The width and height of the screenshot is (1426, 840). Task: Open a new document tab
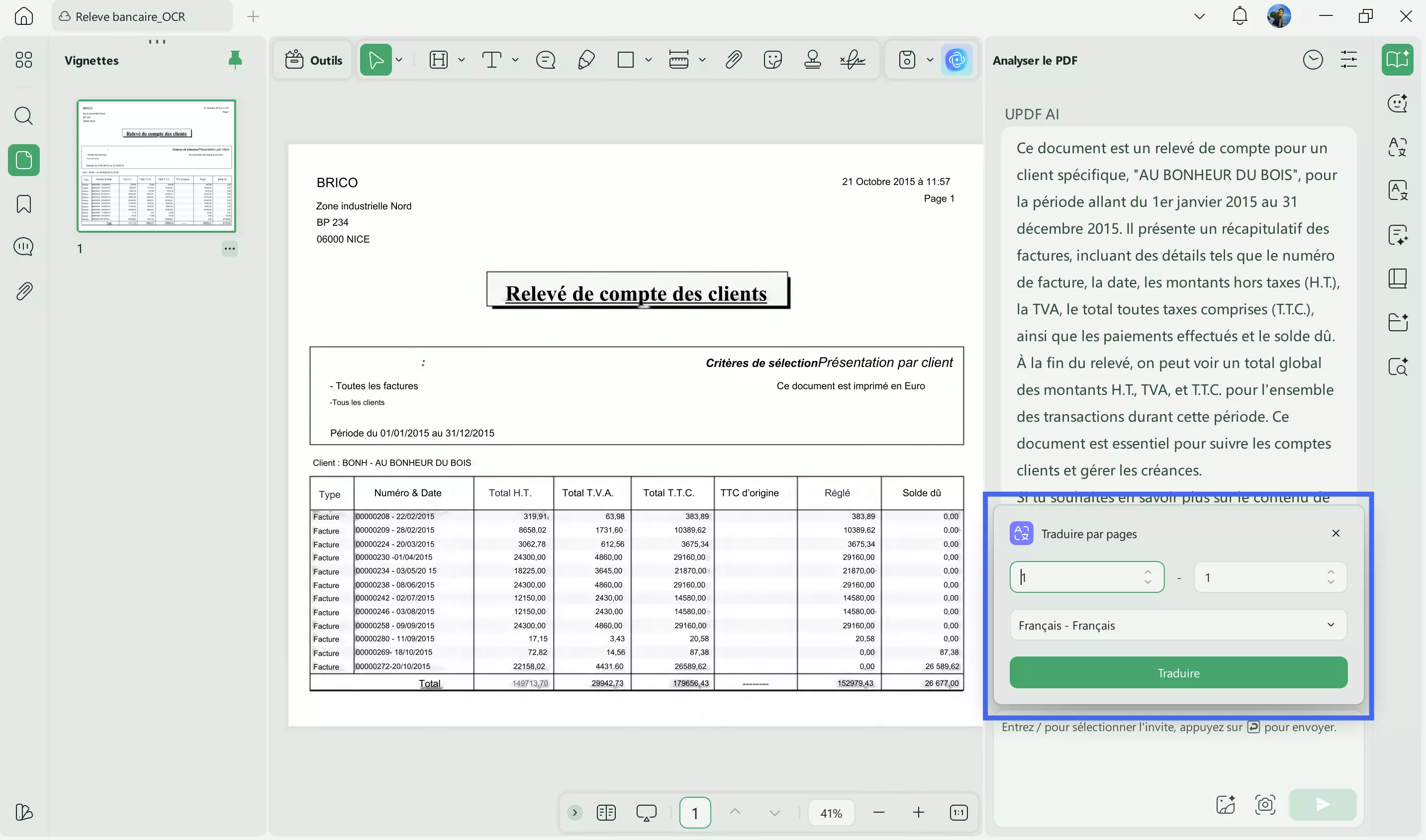coord(253,16)
